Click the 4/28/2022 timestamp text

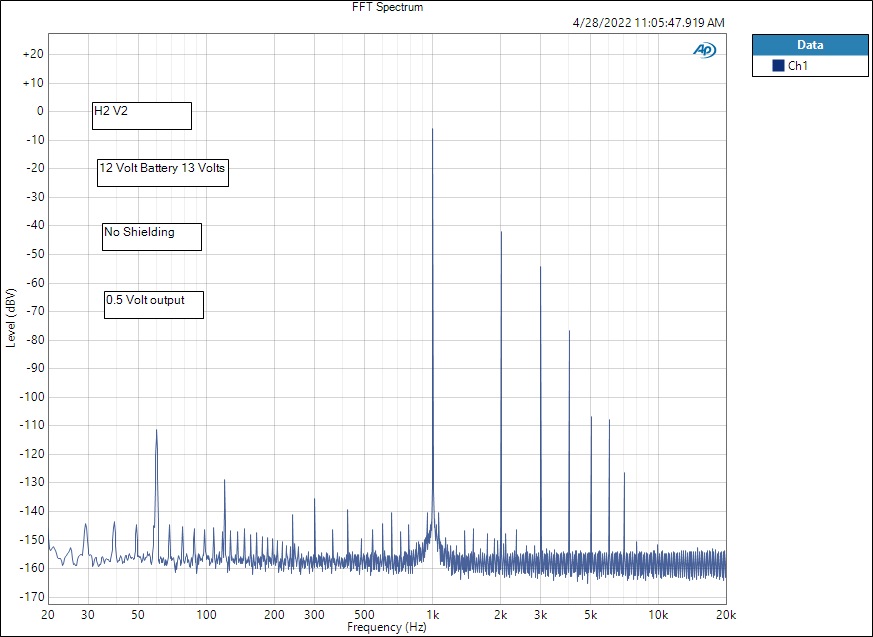(x=649, y=23)
